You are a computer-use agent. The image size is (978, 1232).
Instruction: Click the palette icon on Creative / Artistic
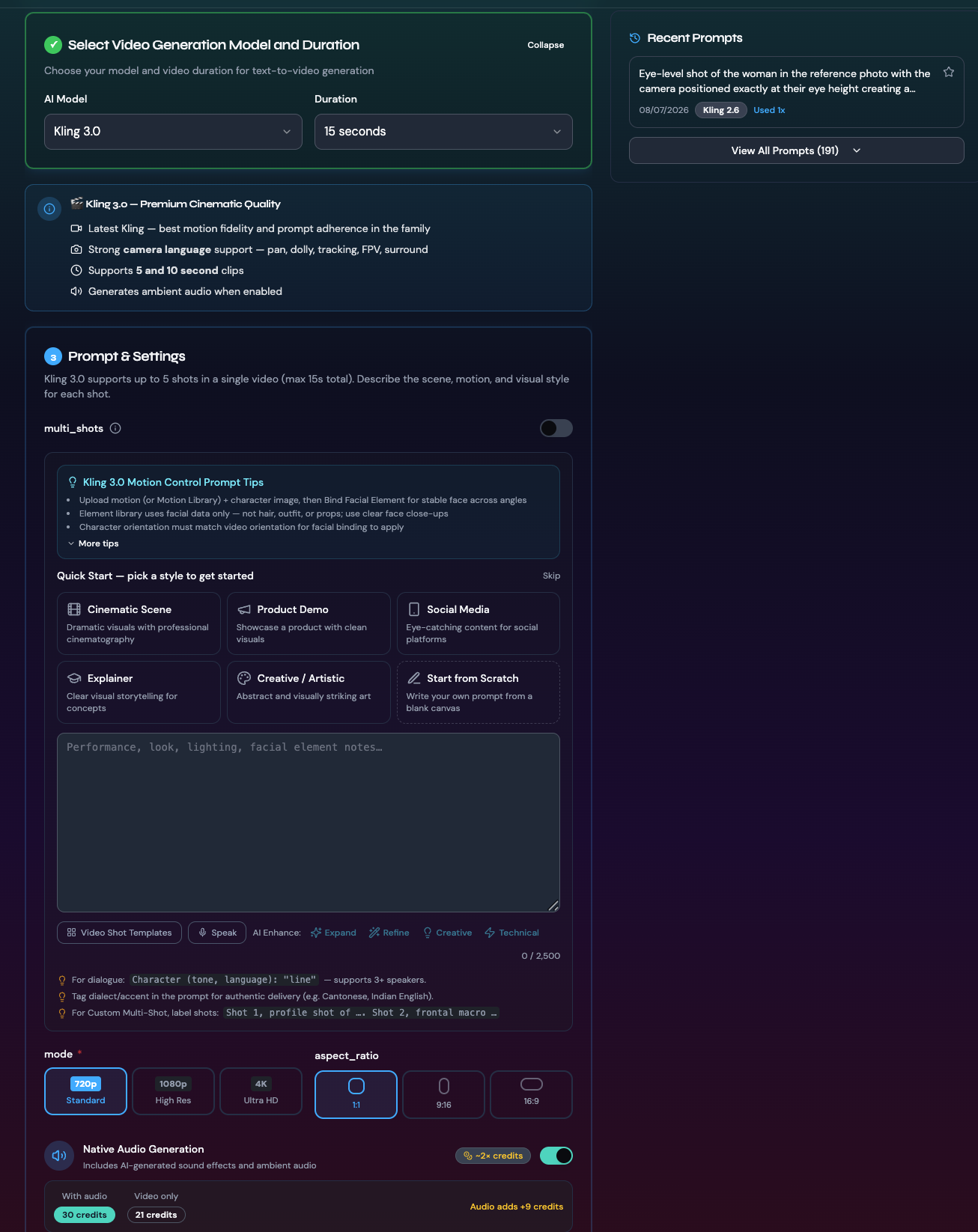pos(244,678)
